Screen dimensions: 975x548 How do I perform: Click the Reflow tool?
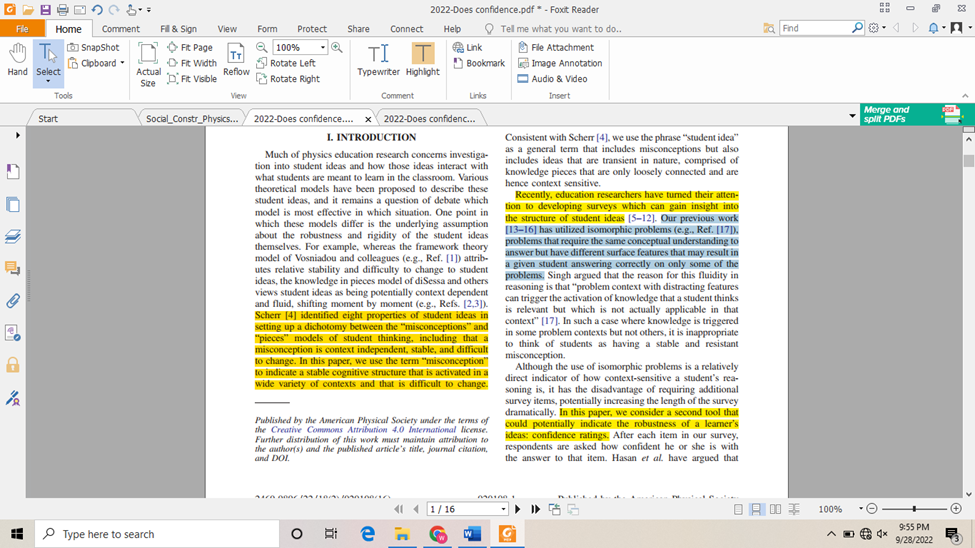[x=236, y=60]
